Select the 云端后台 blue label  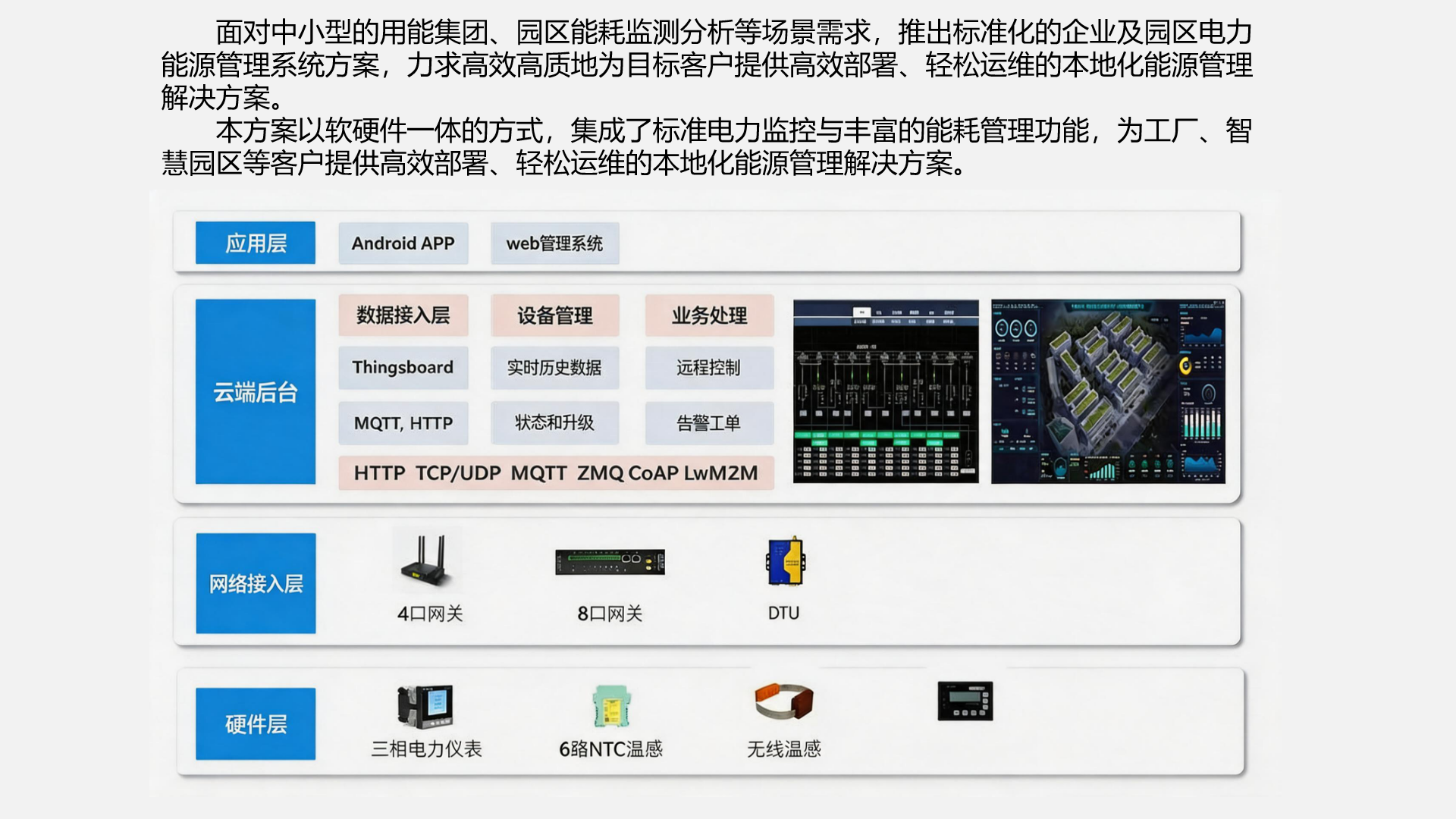pyautogui.click(x=256, y=391)
